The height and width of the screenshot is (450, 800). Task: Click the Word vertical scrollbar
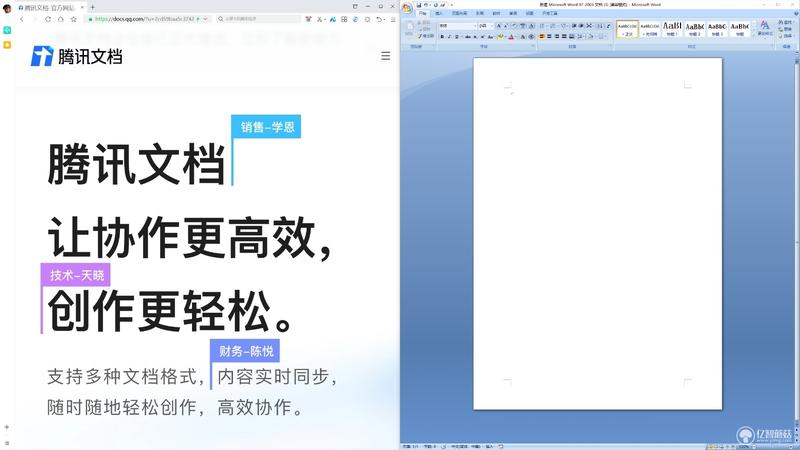(x=797, y=240)
